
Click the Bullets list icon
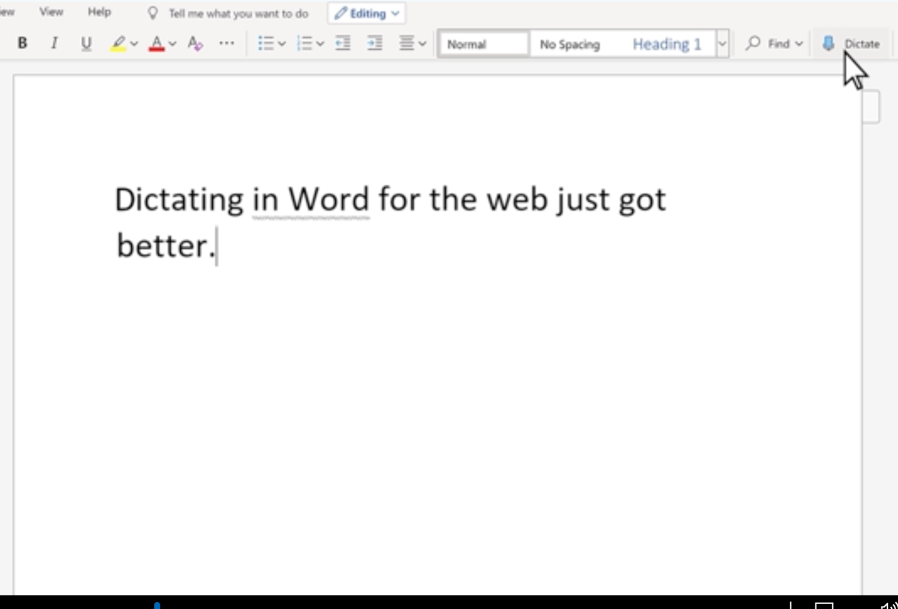(x=266, y=44)
